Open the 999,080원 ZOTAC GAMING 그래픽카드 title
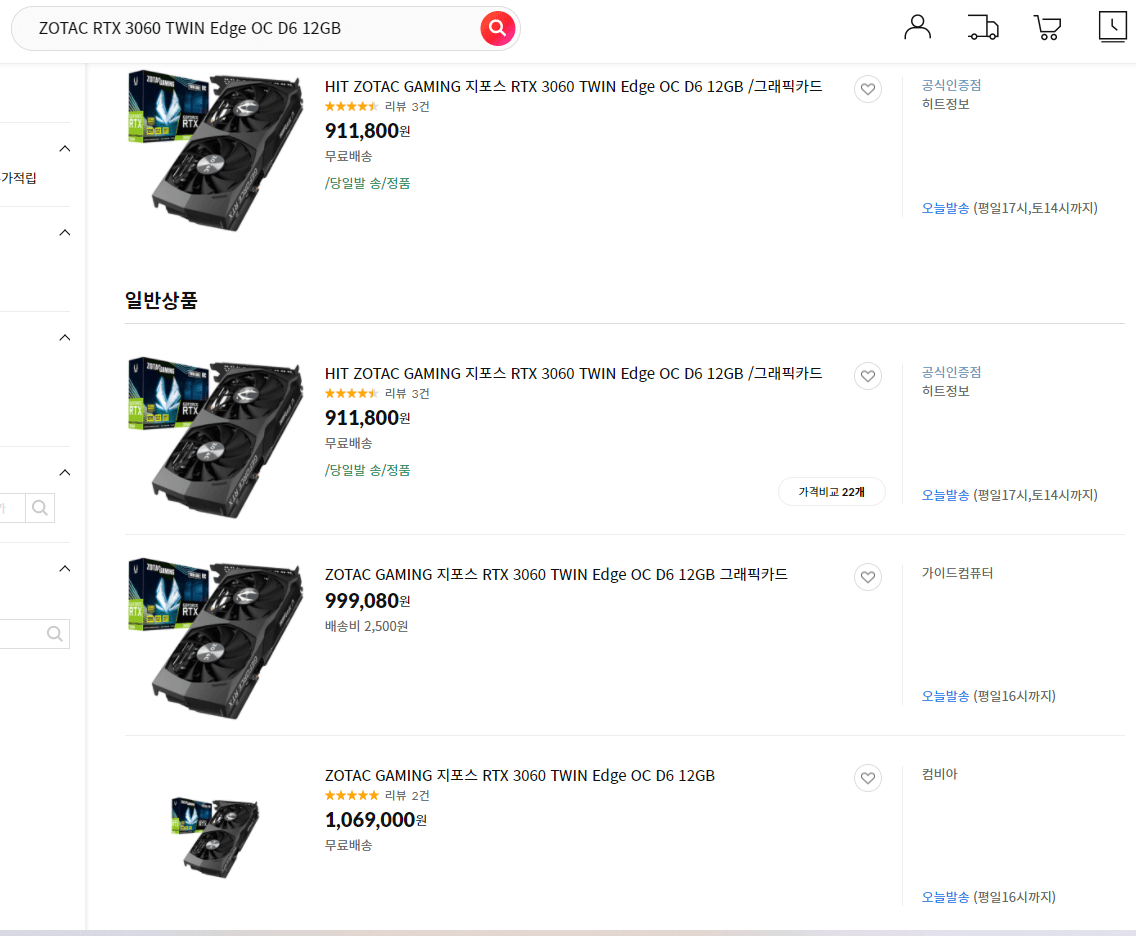Viewport: 1136px width, 936px height. [556, 574]
